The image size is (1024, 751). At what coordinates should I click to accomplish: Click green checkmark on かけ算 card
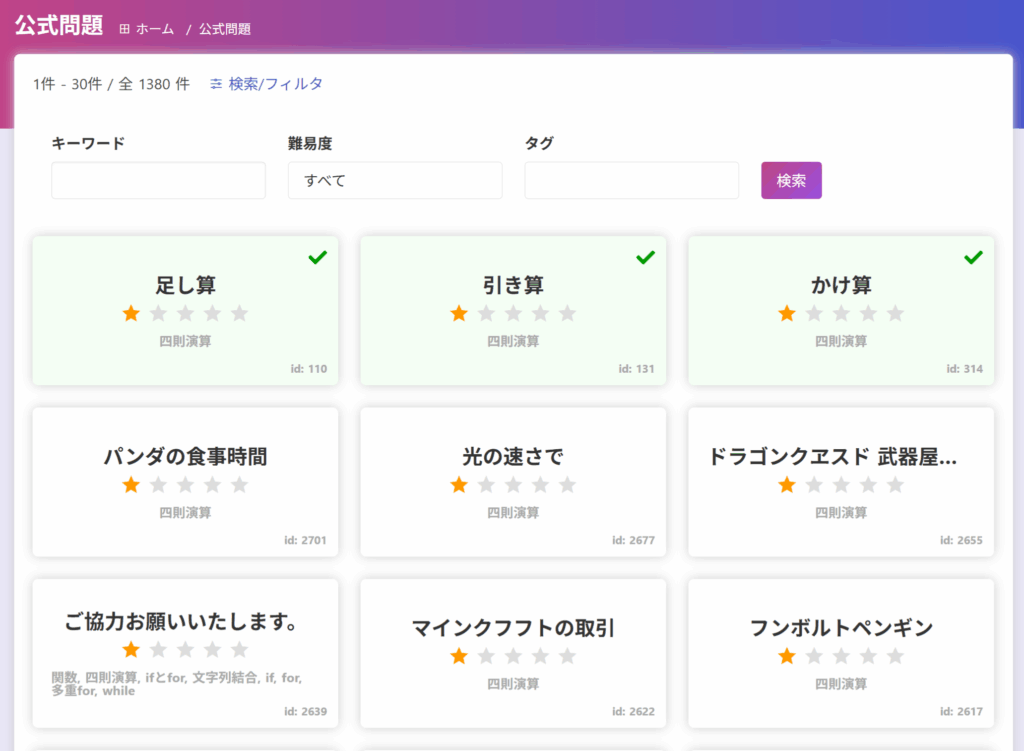[x=973, y=258]
